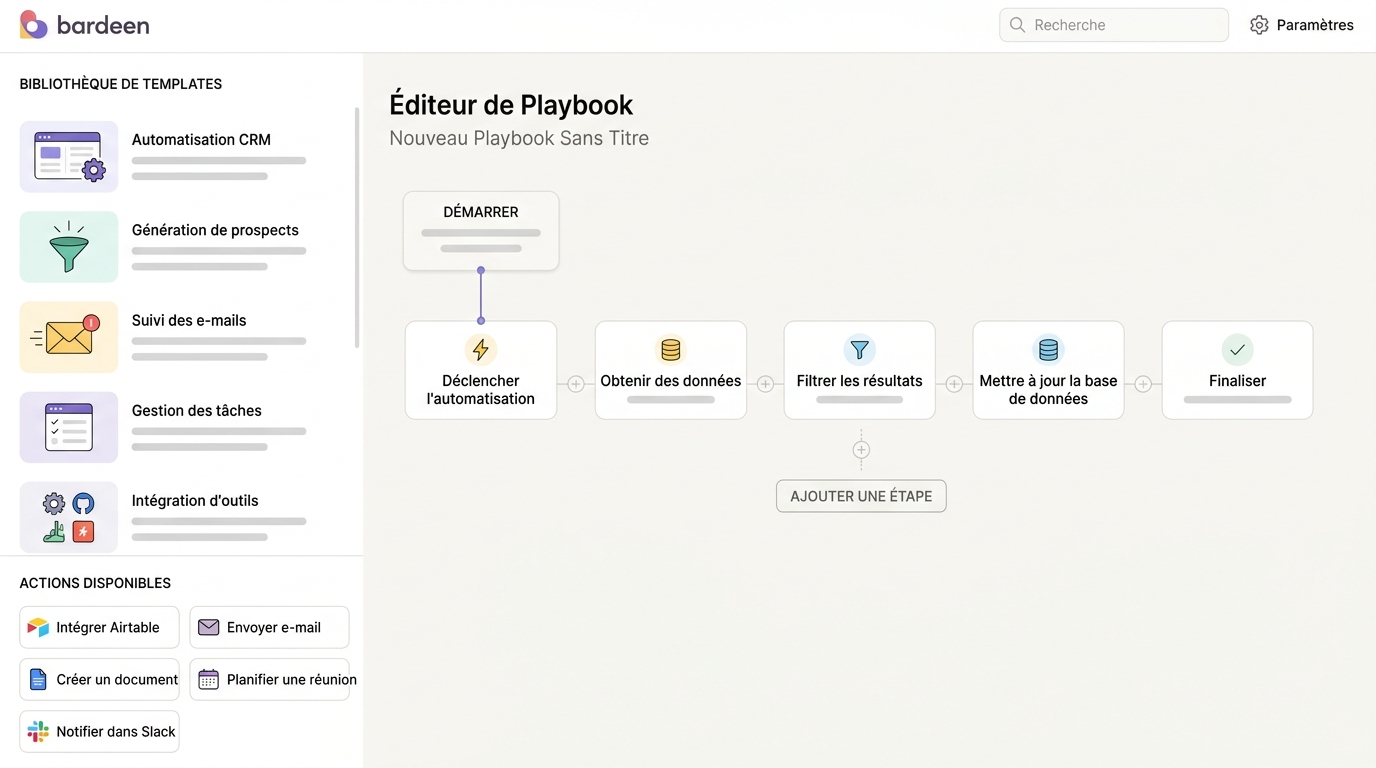Click the Paramètres gear icon
The height and width of the screenshot is (768, 1376).
point(1259,25)
